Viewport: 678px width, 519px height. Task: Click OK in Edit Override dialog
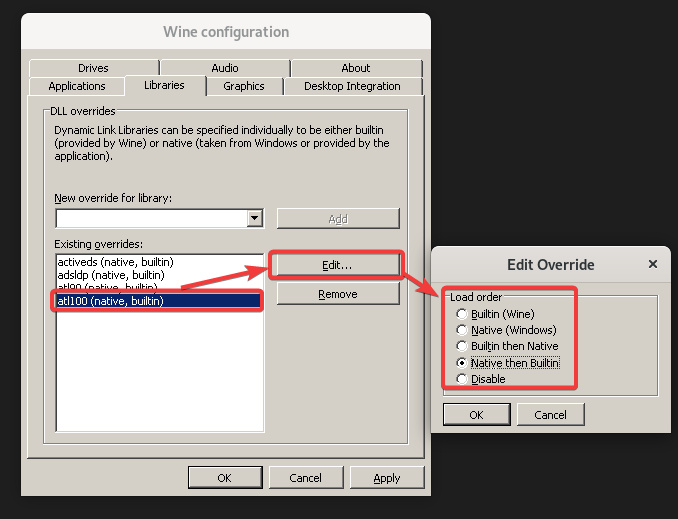tap(475, 415)
